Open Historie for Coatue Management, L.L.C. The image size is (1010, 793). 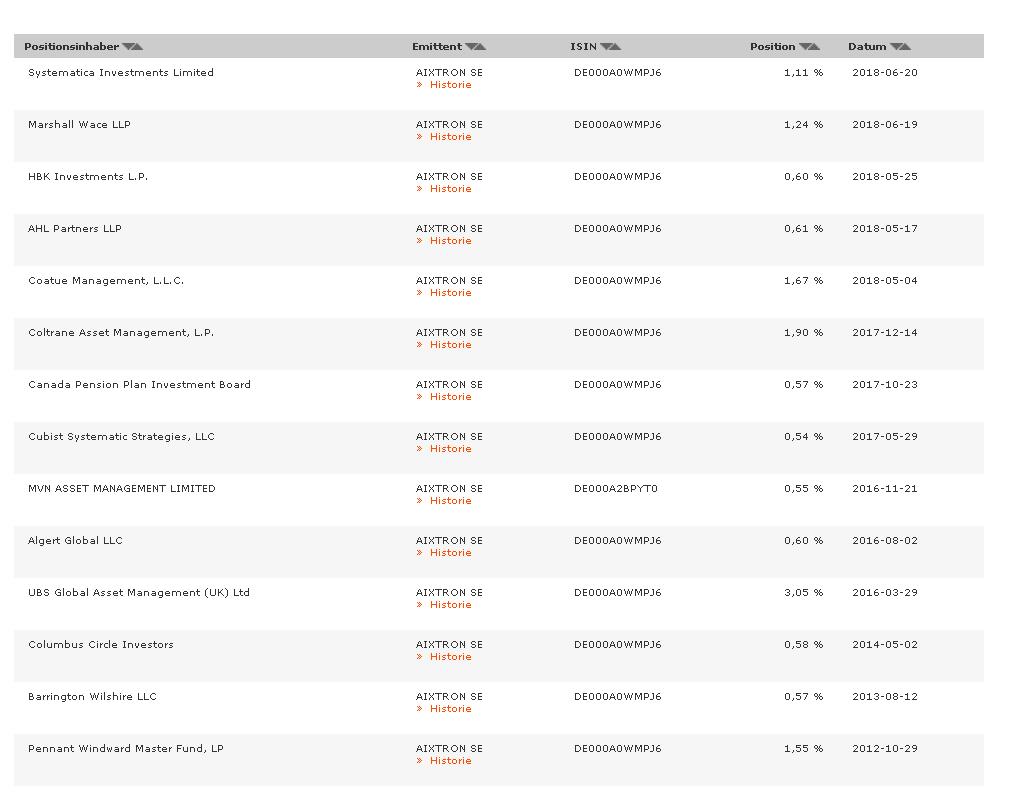point(450,293)
